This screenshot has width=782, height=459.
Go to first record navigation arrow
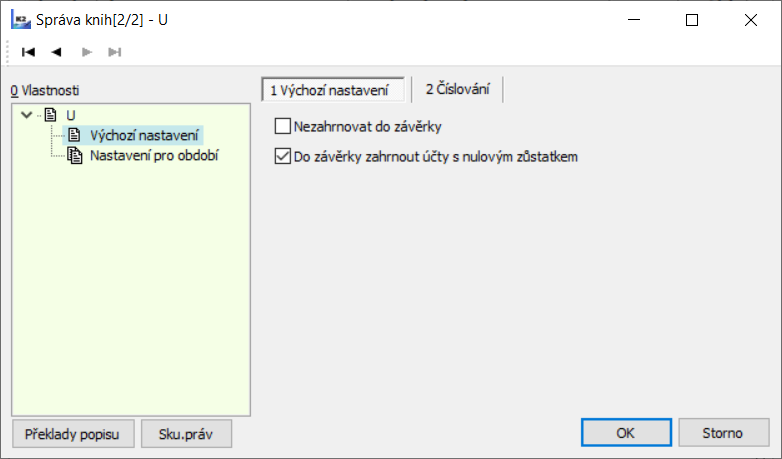(29, 52)
